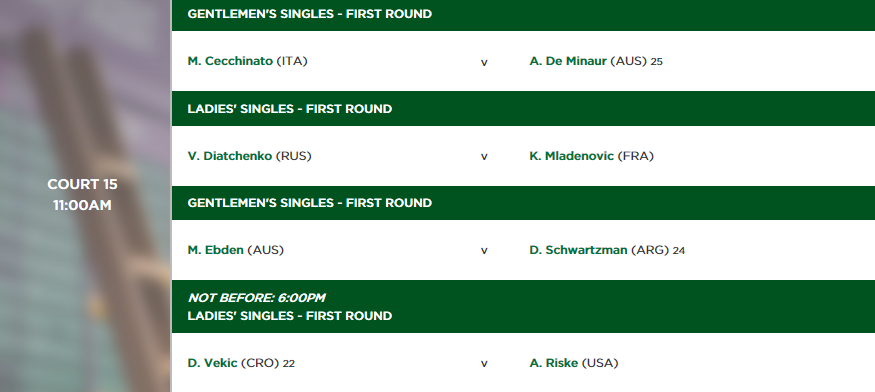Click seed number 24 beside Schwartzman
This screenshot has height=392, width=875.
point(679,251)
